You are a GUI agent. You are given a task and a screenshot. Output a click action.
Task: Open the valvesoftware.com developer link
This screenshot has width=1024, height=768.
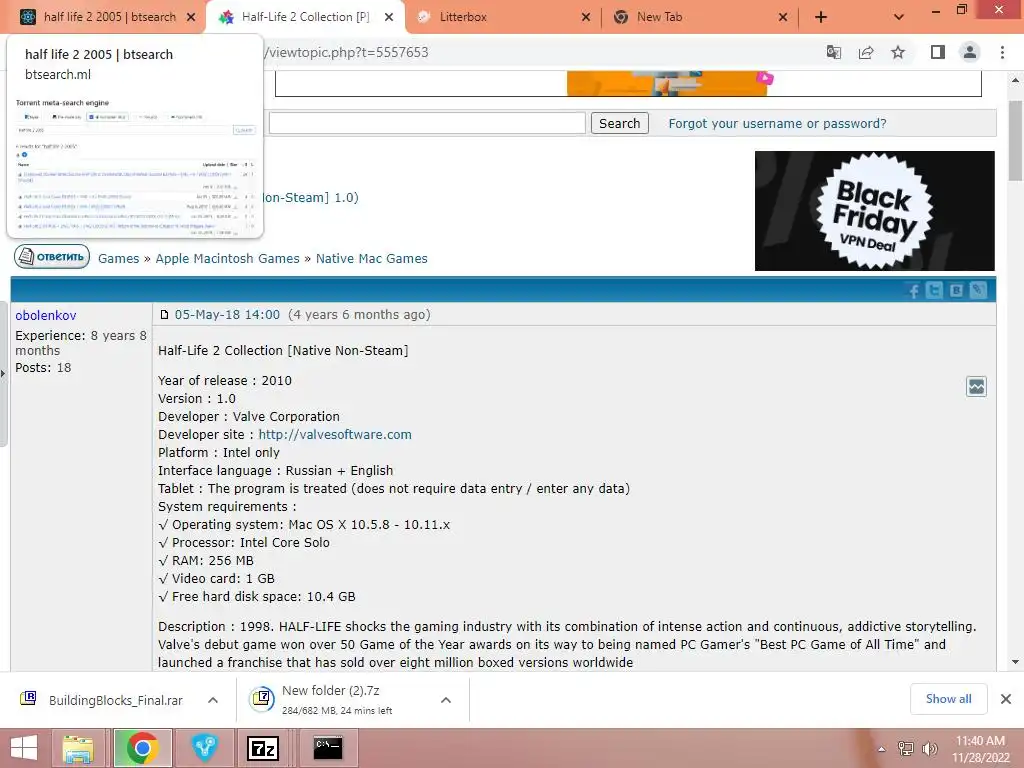335,435
